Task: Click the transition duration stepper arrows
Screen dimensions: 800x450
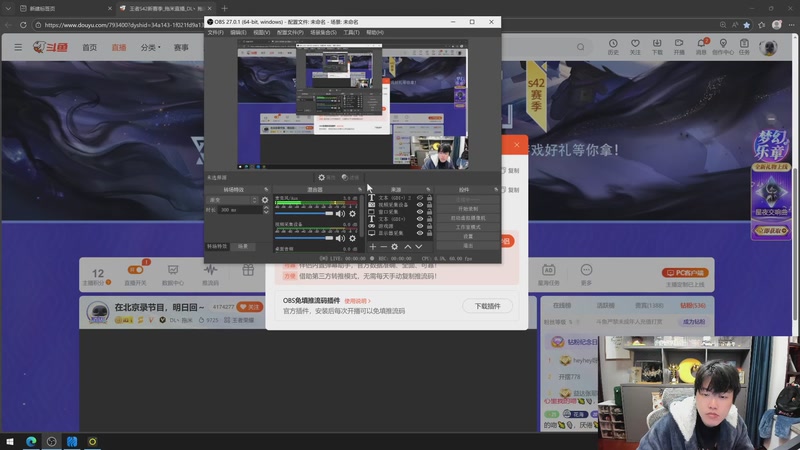Action: tap(266, 210)
